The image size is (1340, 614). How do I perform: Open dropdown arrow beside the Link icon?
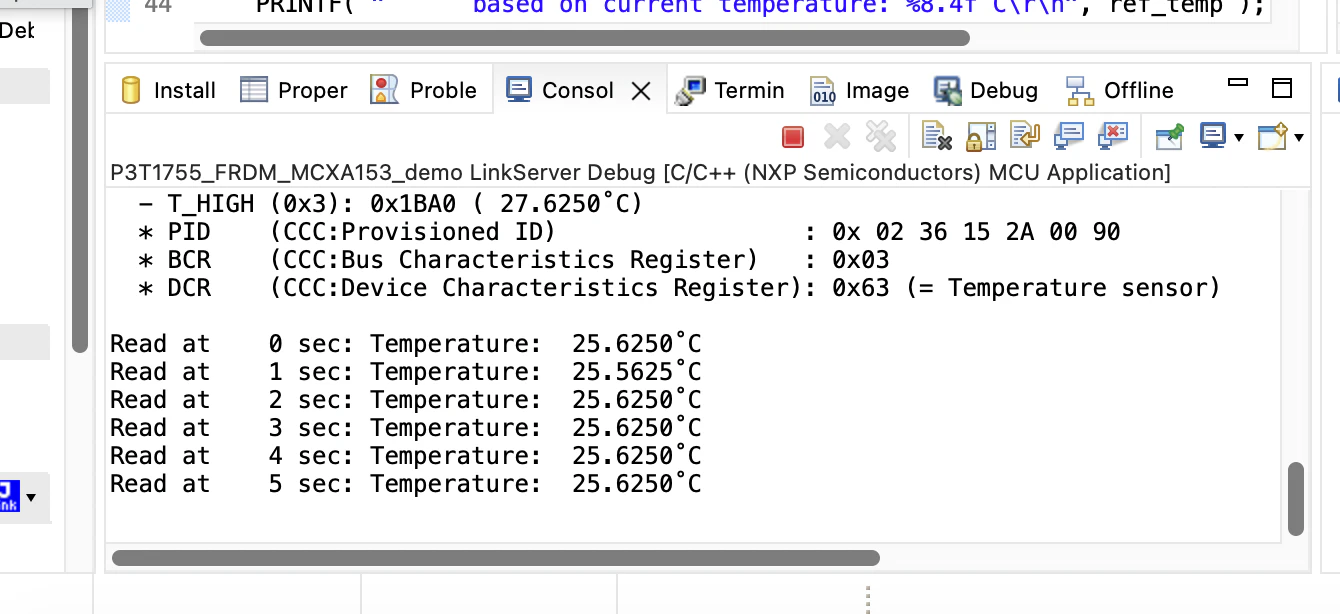(x=31, y=497)
